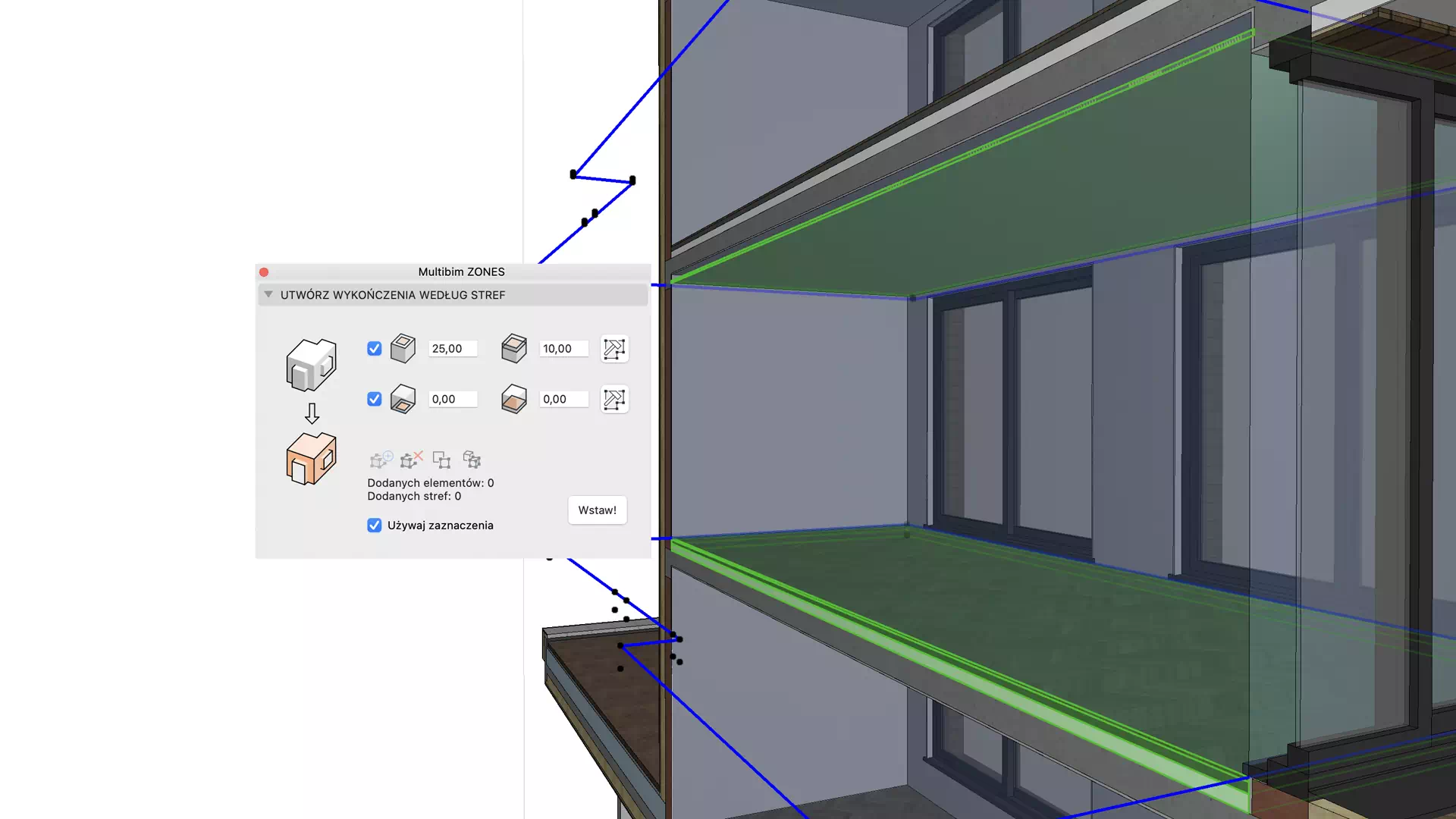Screen dimensions: 1456x819
Task: Click the 10,00 ceiling value field
Action: pyautogui.click(x=563, y=349)
